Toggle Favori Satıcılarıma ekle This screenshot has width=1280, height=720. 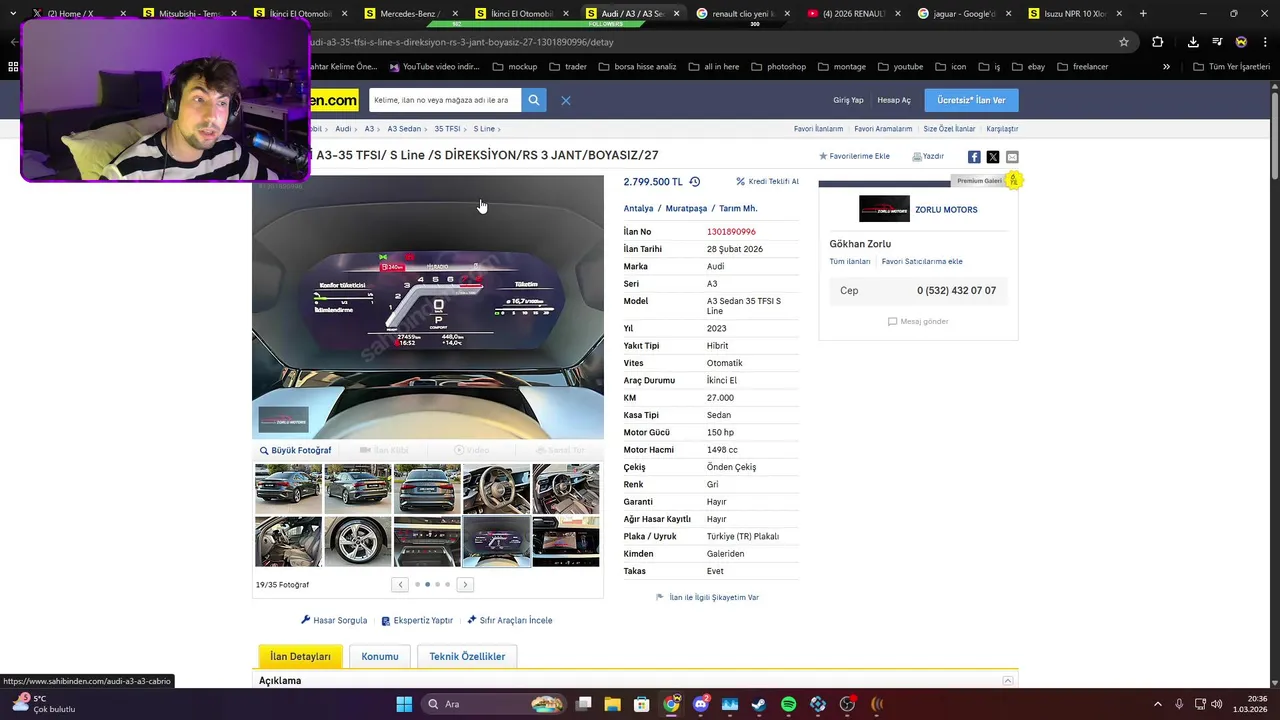(922, 262)
